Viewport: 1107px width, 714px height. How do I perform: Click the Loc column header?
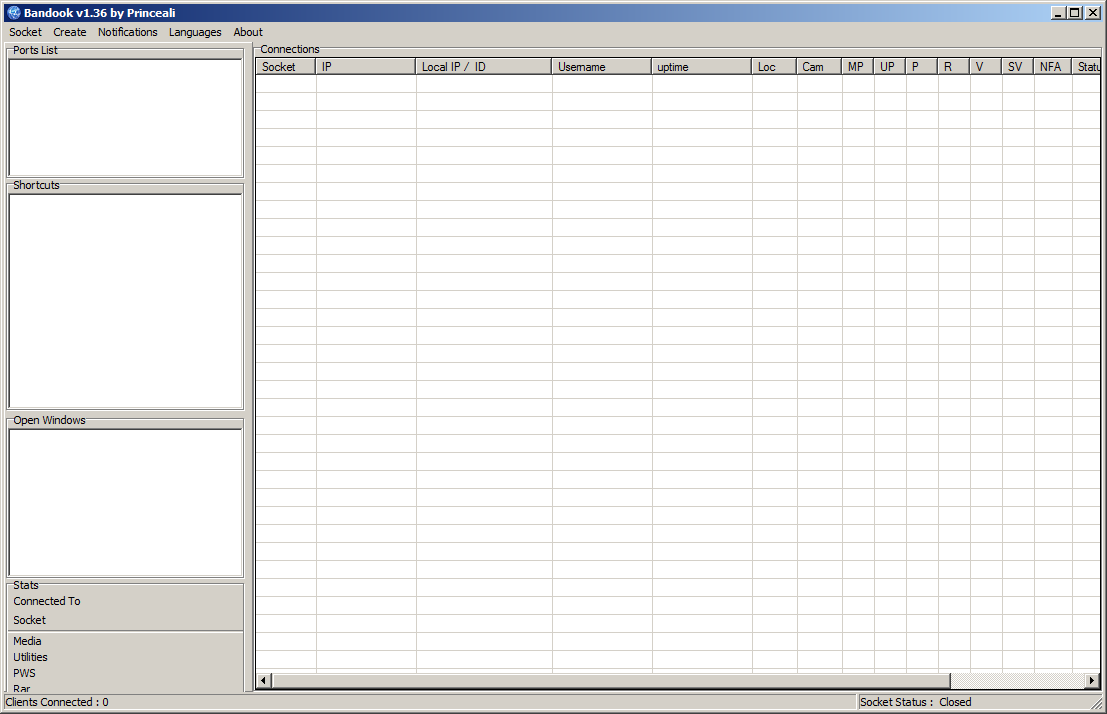tap(774, 67)
